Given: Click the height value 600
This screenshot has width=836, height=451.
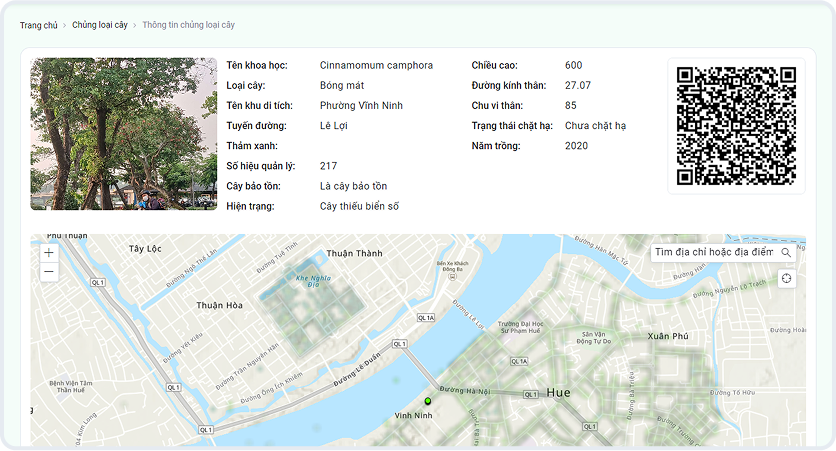Looking at the screenshot, I should pyautogui.click(x=574, y=65).
